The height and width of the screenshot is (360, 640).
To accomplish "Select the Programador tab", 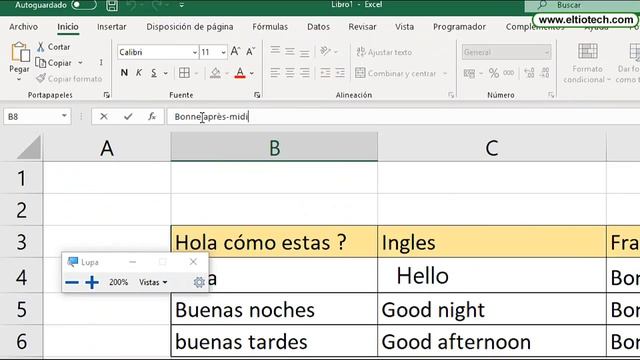I will (x=459, y=27).
